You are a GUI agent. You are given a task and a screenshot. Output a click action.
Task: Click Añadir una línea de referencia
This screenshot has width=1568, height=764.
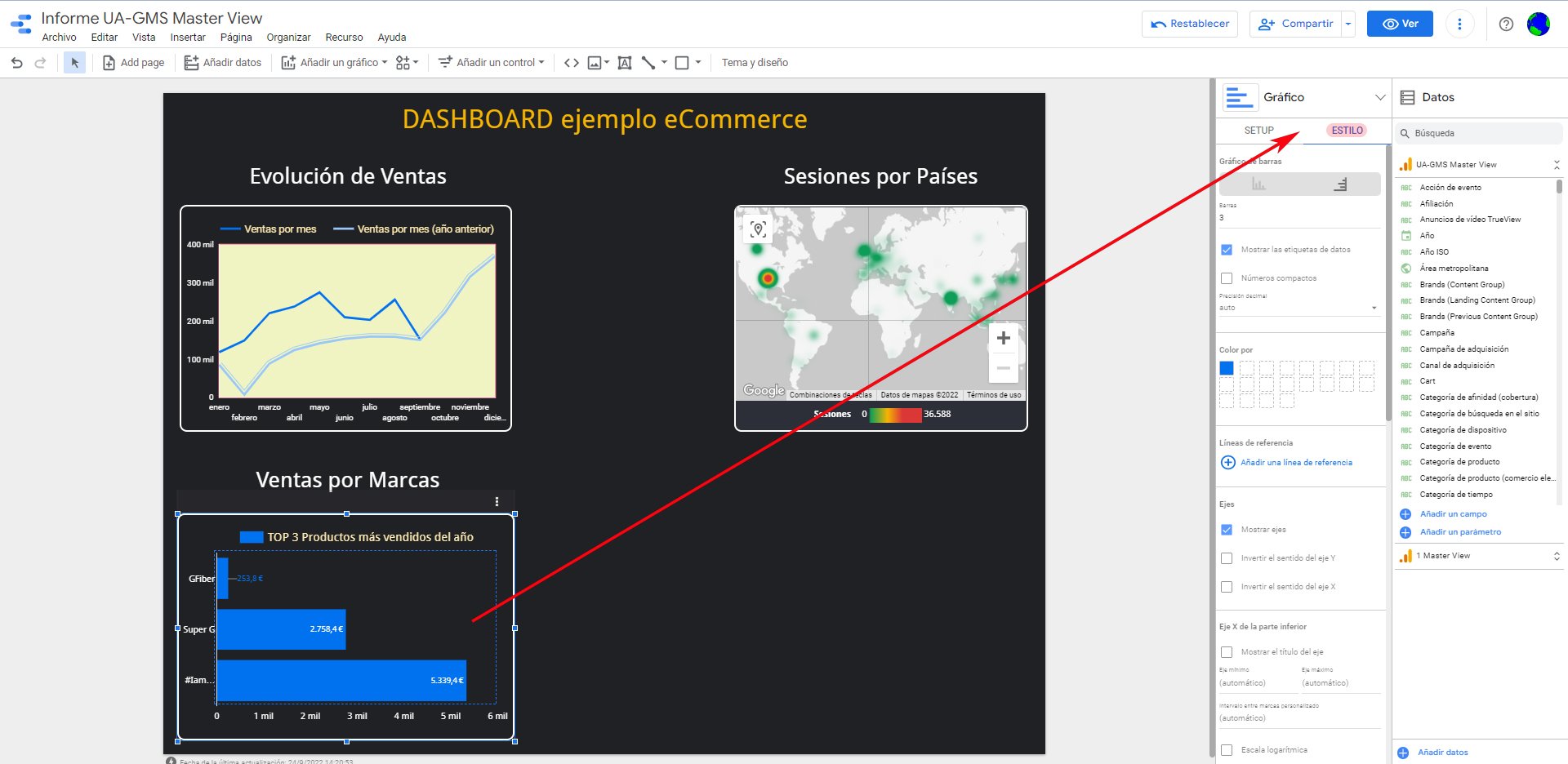[1286, 463]
